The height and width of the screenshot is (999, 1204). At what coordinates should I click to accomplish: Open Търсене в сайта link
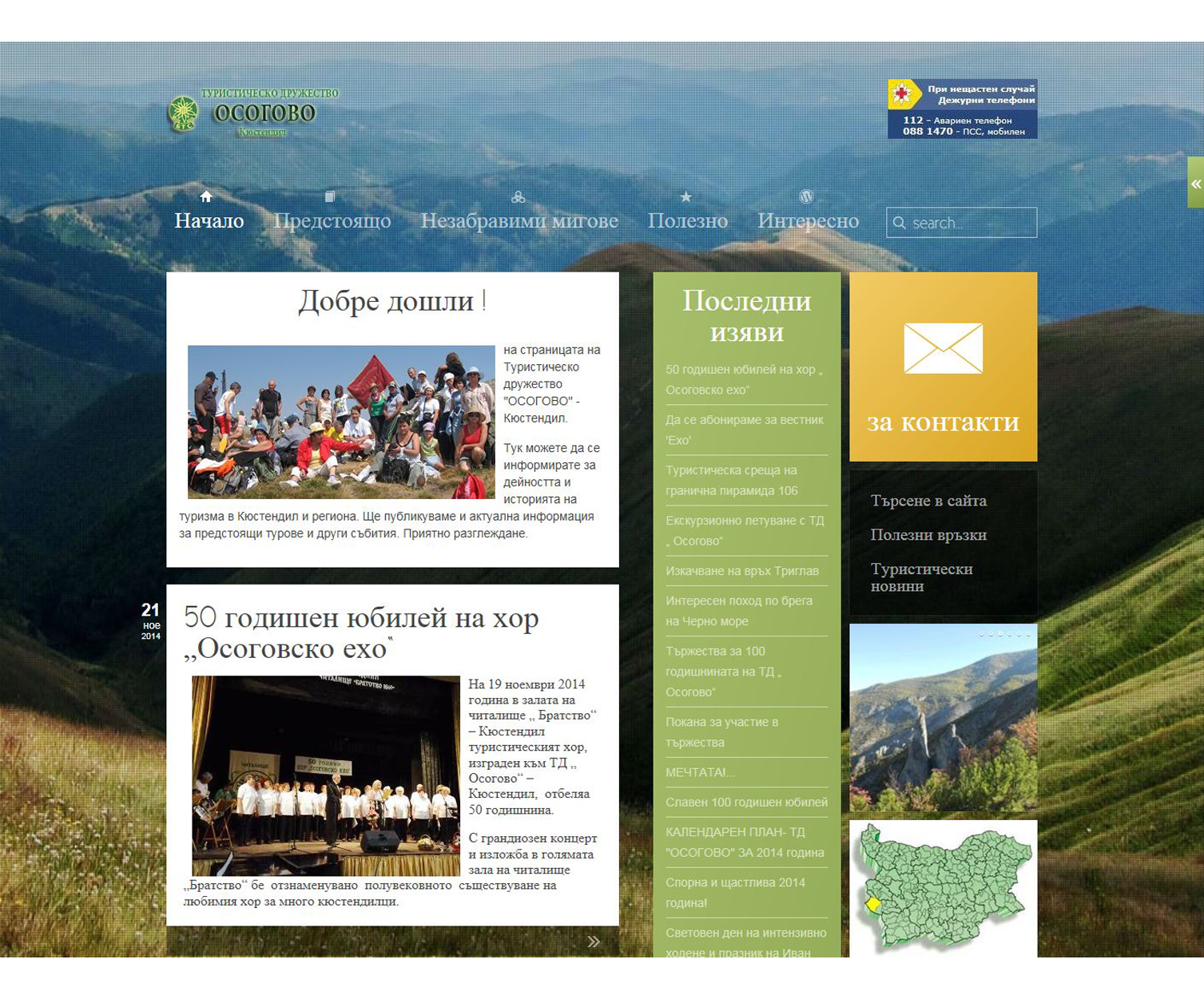(928, 501)
